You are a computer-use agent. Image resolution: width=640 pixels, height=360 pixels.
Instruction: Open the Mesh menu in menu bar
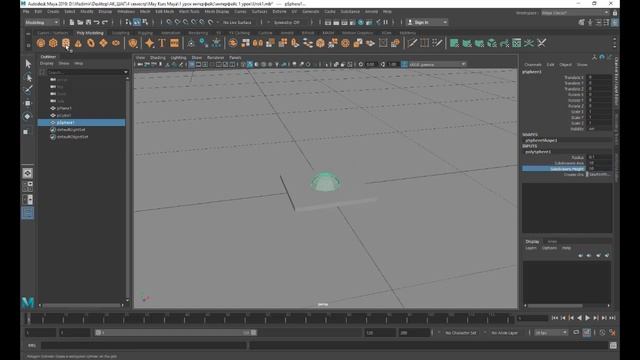145,12
